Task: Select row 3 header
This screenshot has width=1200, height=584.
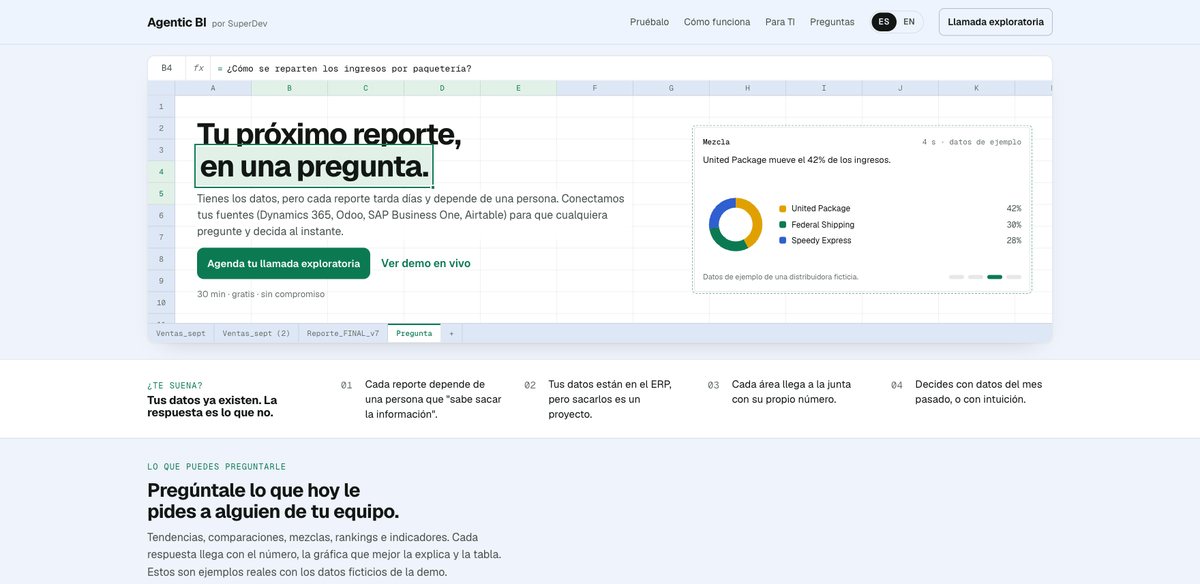Action: pyautogui.click(x=161, y=150)
